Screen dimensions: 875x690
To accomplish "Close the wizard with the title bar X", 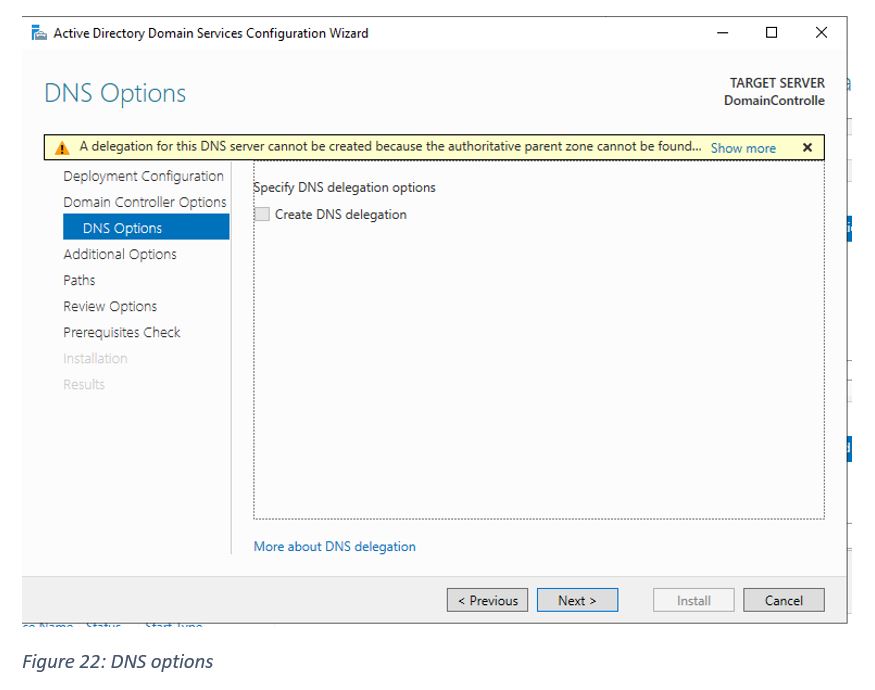I will click(x=821, y=33).
